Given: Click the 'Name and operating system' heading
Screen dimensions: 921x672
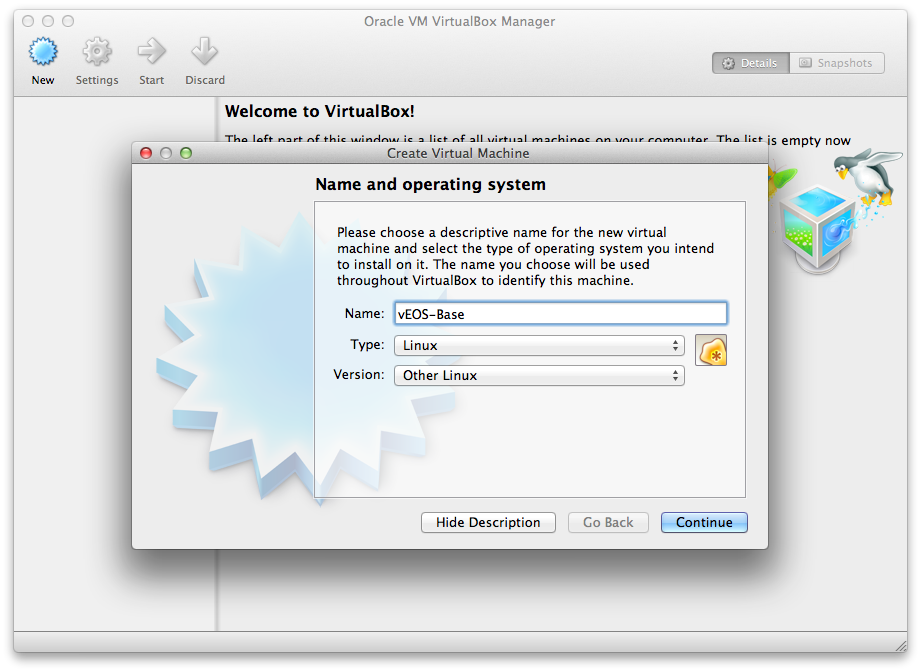Looking at the screenshot, I should click(431, 184).
